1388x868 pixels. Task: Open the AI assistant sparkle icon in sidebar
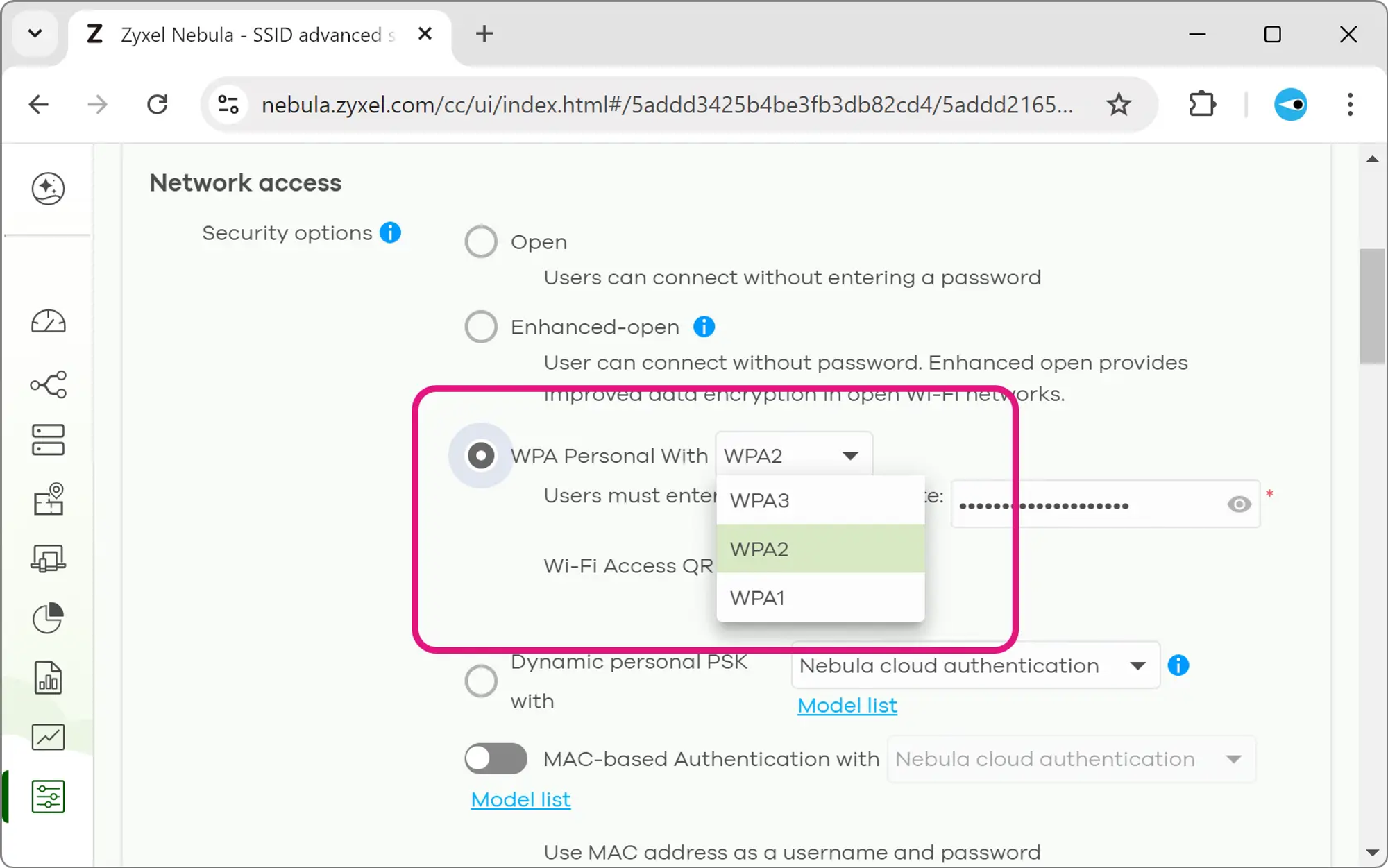click(x=48, y=188)
